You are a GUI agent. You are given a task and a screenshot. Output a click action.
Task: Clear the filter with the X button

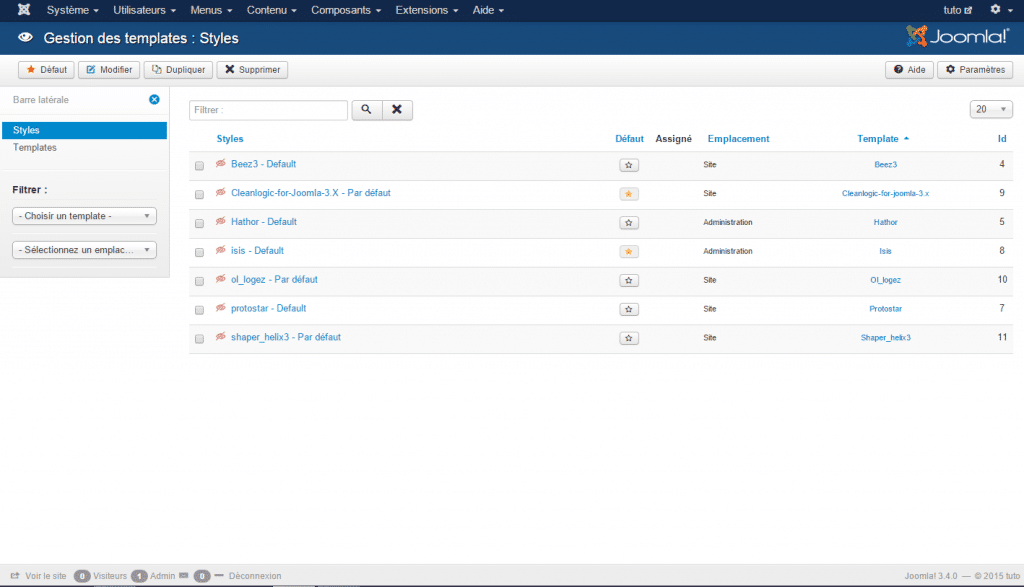[397, 110]
